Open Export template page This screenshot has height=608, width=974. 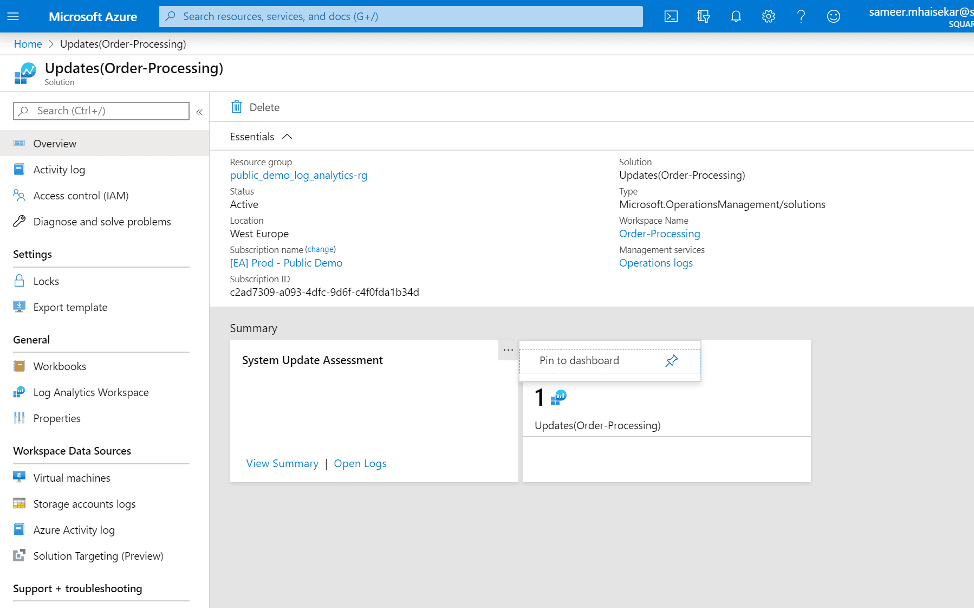coord(104,307)
